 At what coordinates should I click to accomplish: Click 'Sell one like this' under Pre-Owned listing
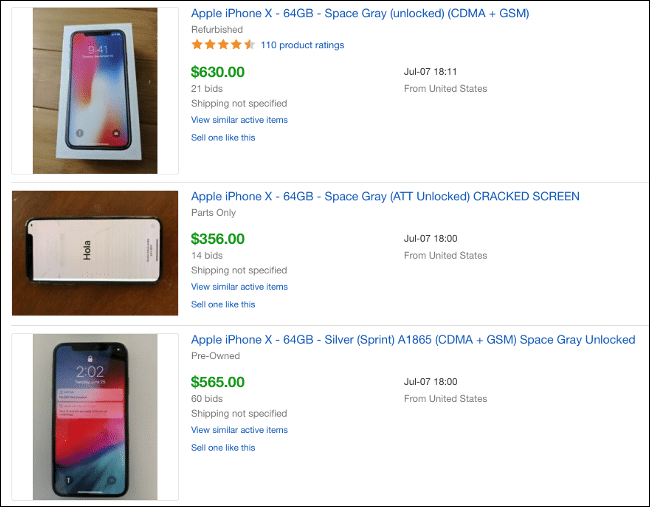[x=223, y=448]
